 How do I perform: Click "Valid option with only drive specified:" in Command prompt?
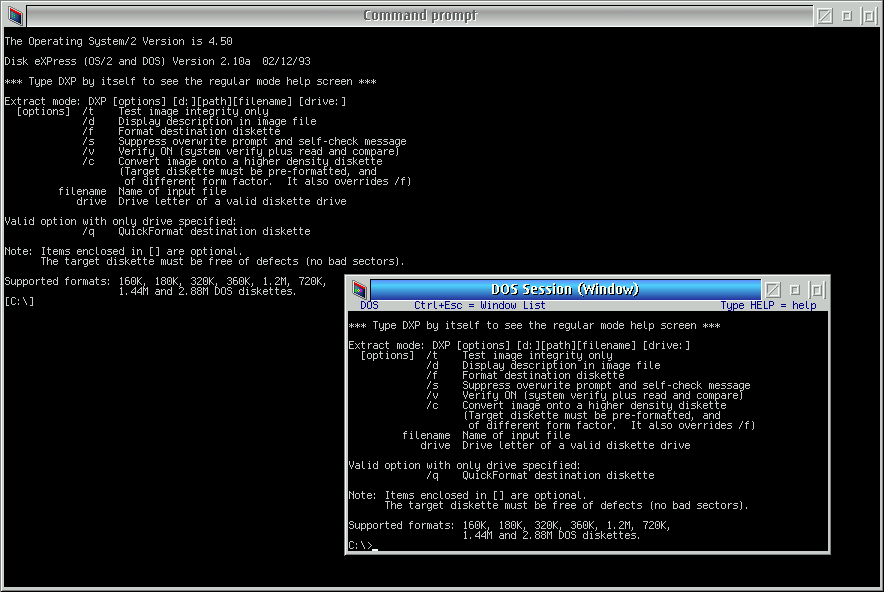pos(120,222)
